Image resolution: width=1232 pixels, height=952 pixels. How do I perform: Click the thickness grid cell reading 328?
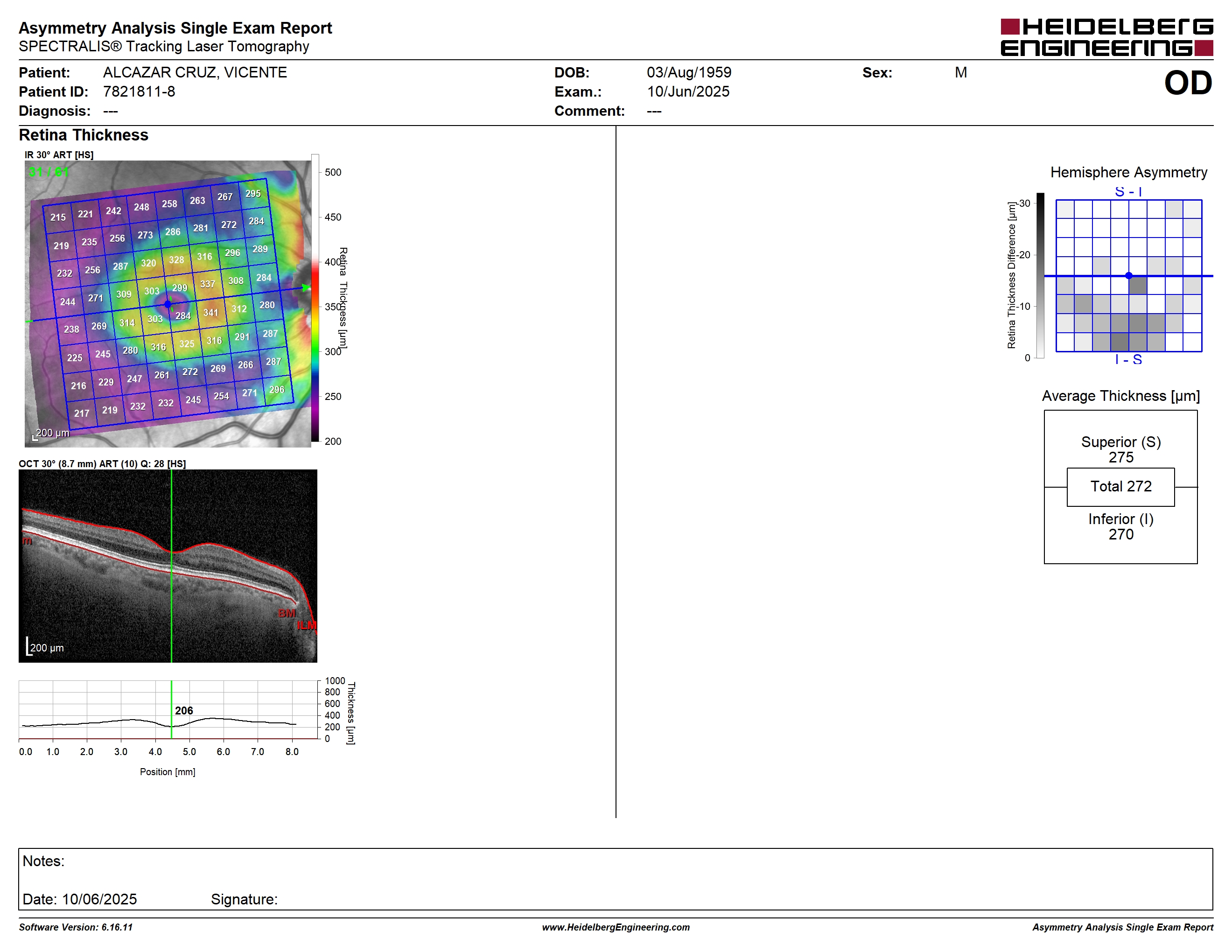[x=176, y=259]
